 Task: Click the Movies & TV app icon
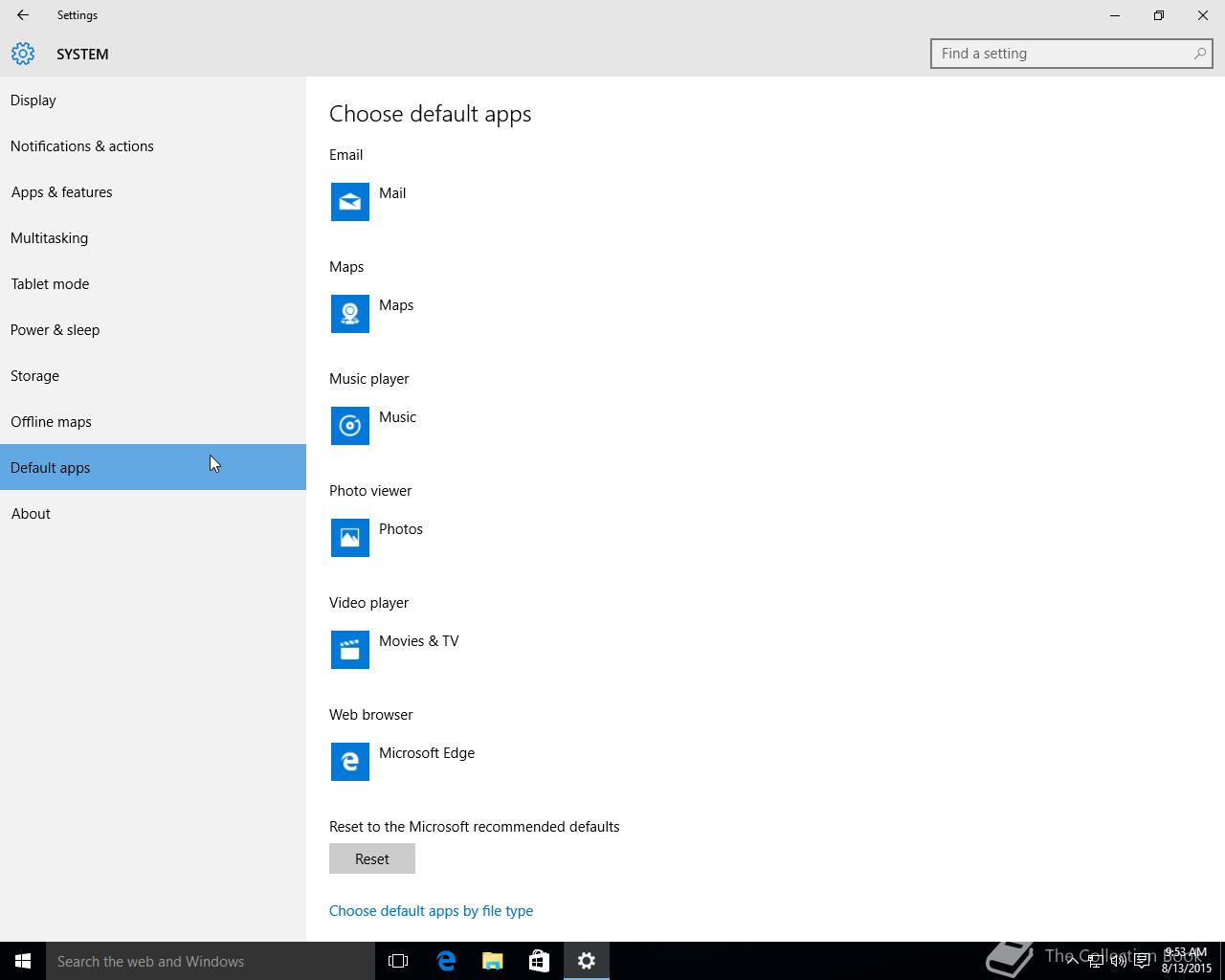[350, 650]
